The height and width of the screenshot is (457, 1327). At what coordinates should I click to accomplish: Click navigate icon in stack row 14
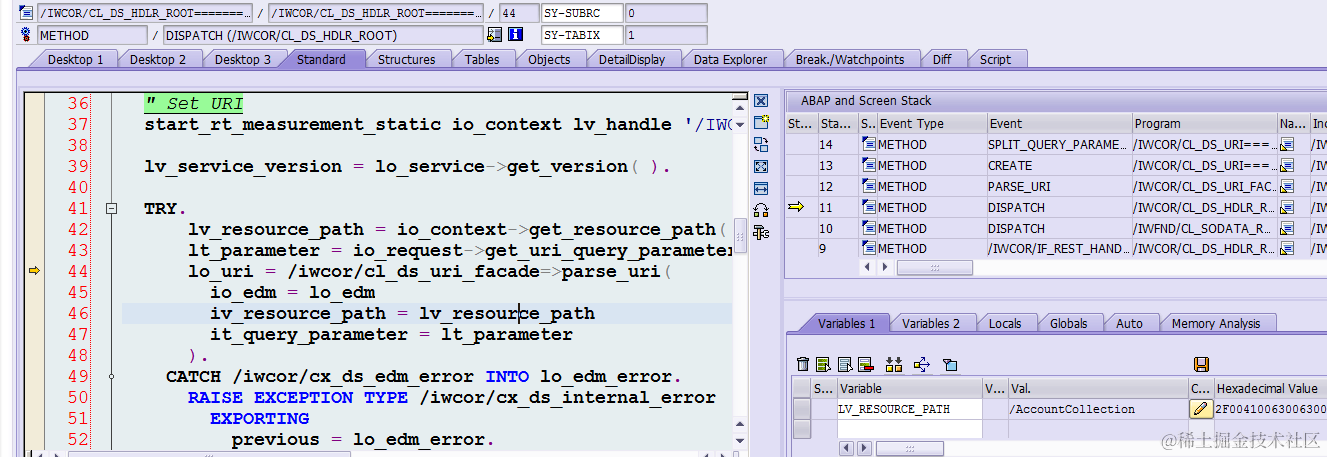point(1287,144)
